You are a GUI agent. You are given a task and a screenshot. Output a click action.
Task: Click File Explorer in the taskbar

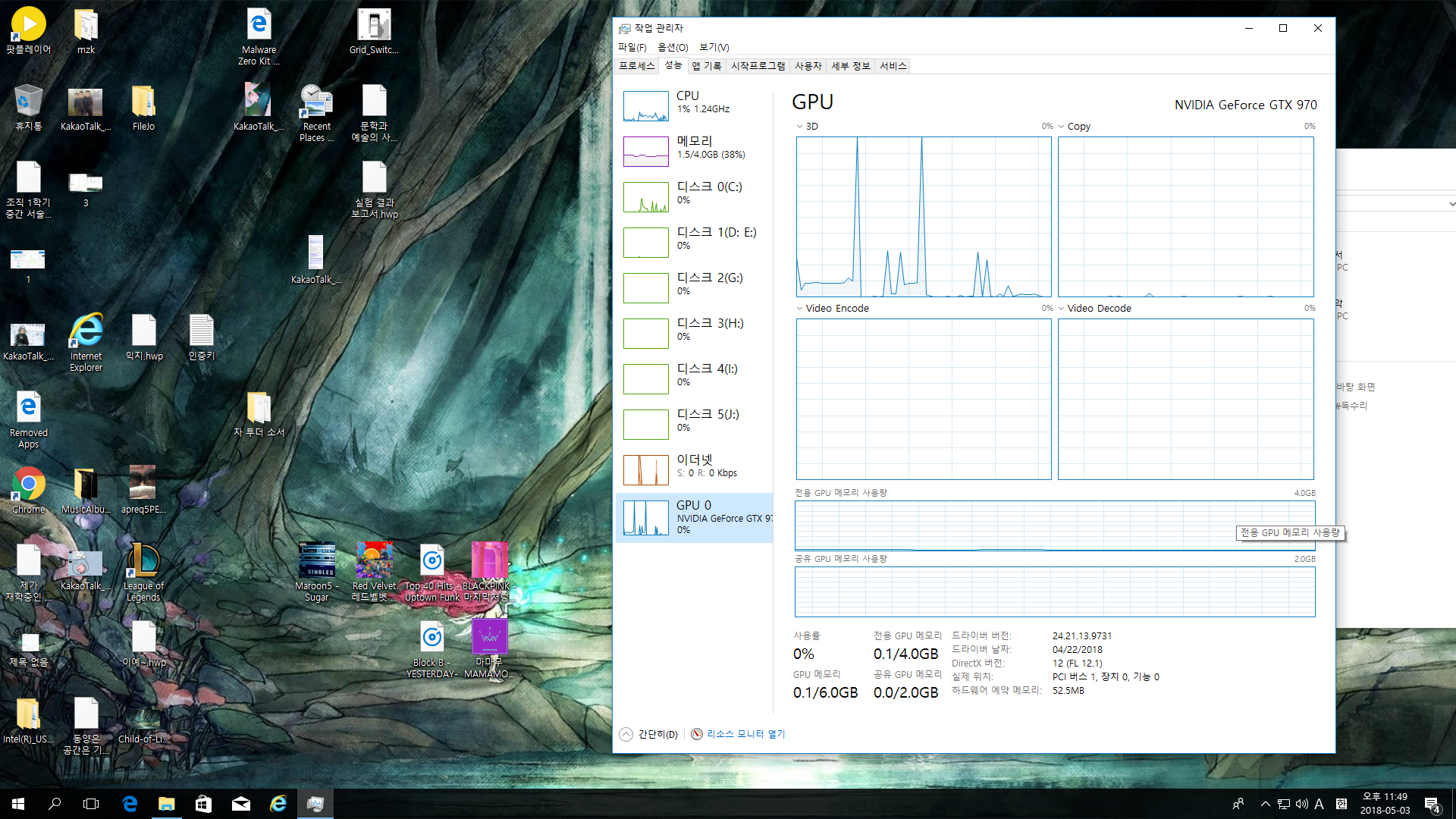point(166,804)
